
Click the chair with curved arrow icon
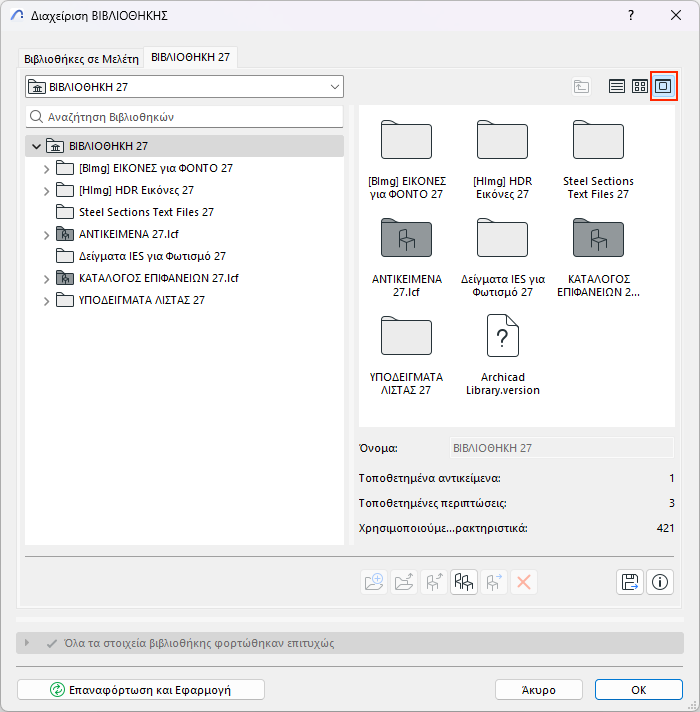(434, 582)
